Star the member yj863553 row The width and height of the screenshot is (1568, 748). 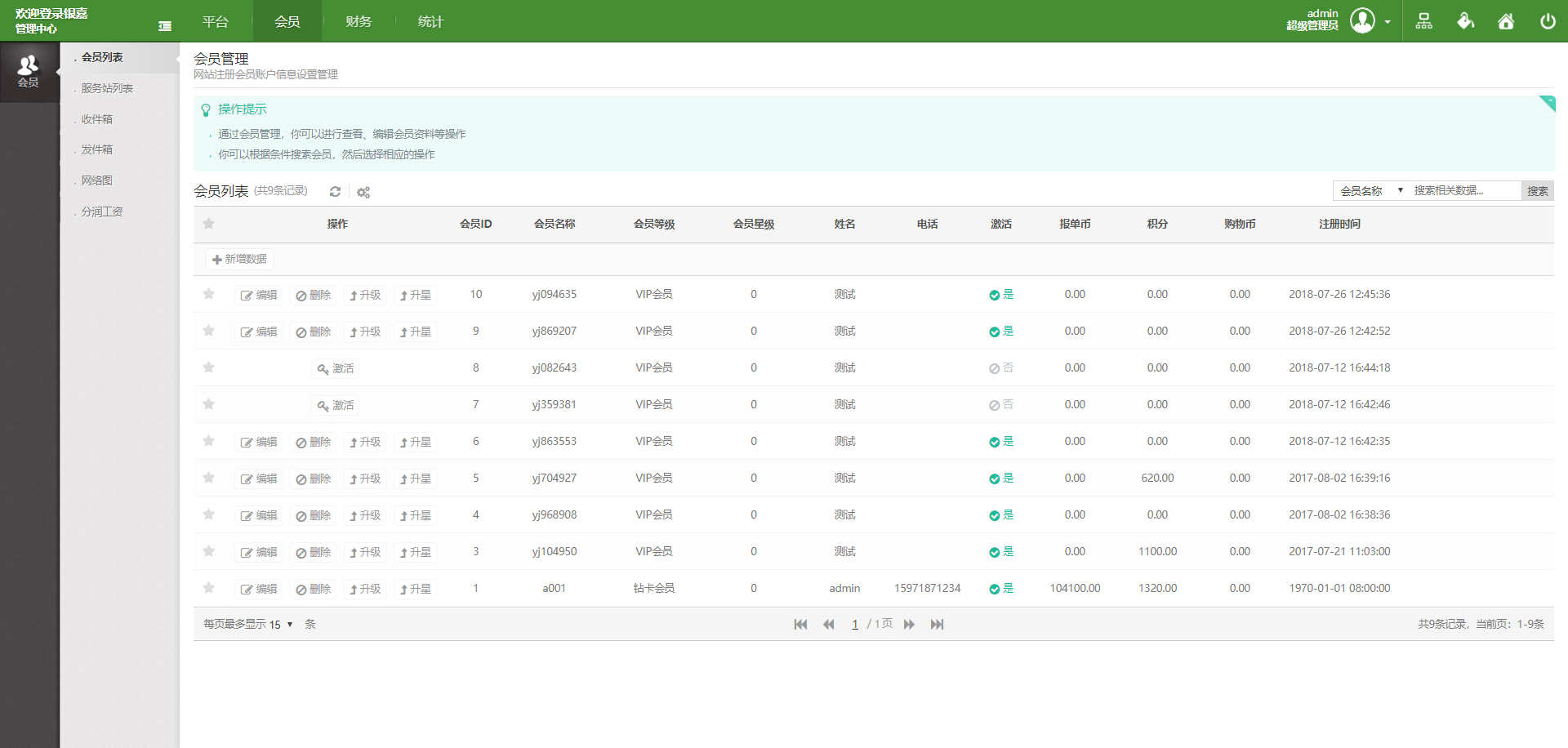208,441
